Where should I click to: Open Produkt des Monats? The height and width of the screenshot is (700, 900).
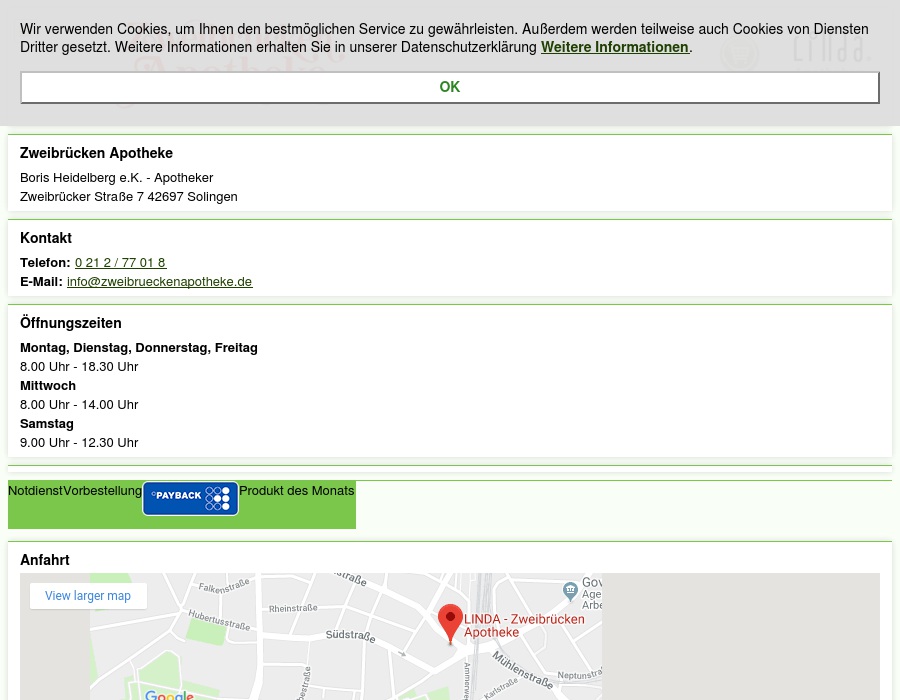tap(296, 490)
